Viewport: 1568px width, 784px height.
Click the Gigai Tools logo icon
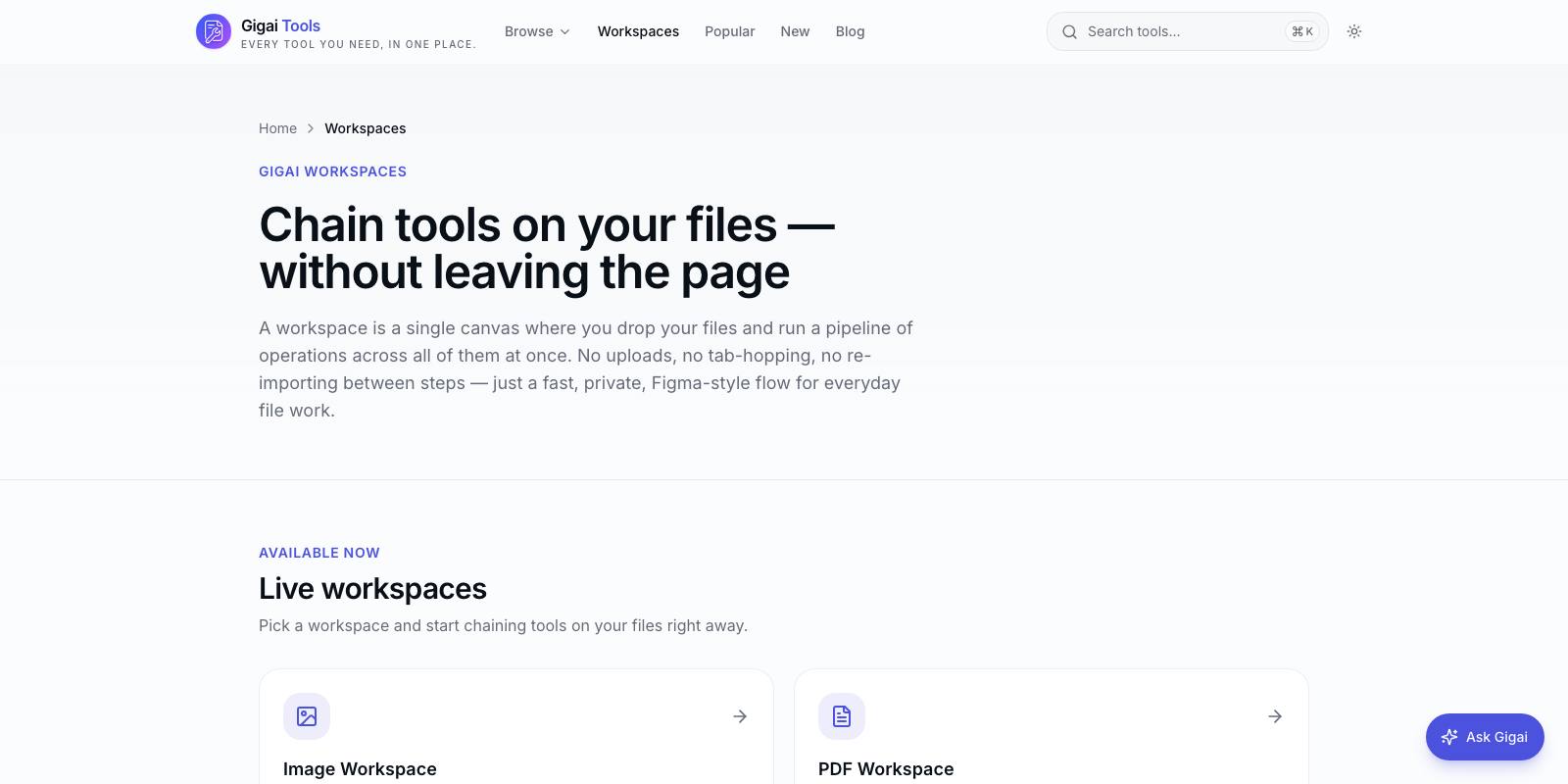click(x=214, y=31)
